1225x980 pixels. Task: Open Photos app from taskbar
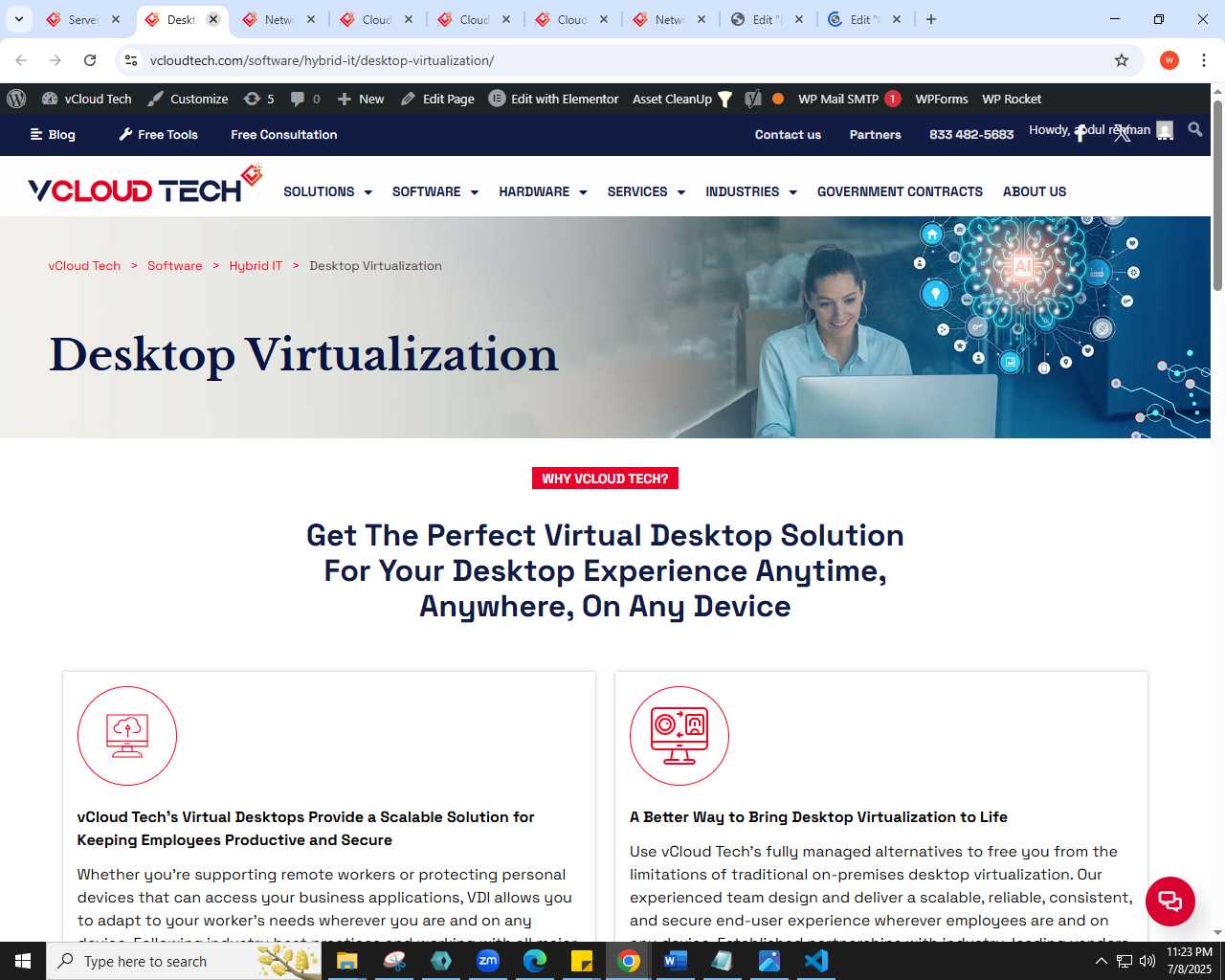pyautogui.click(x=769, y=961)
